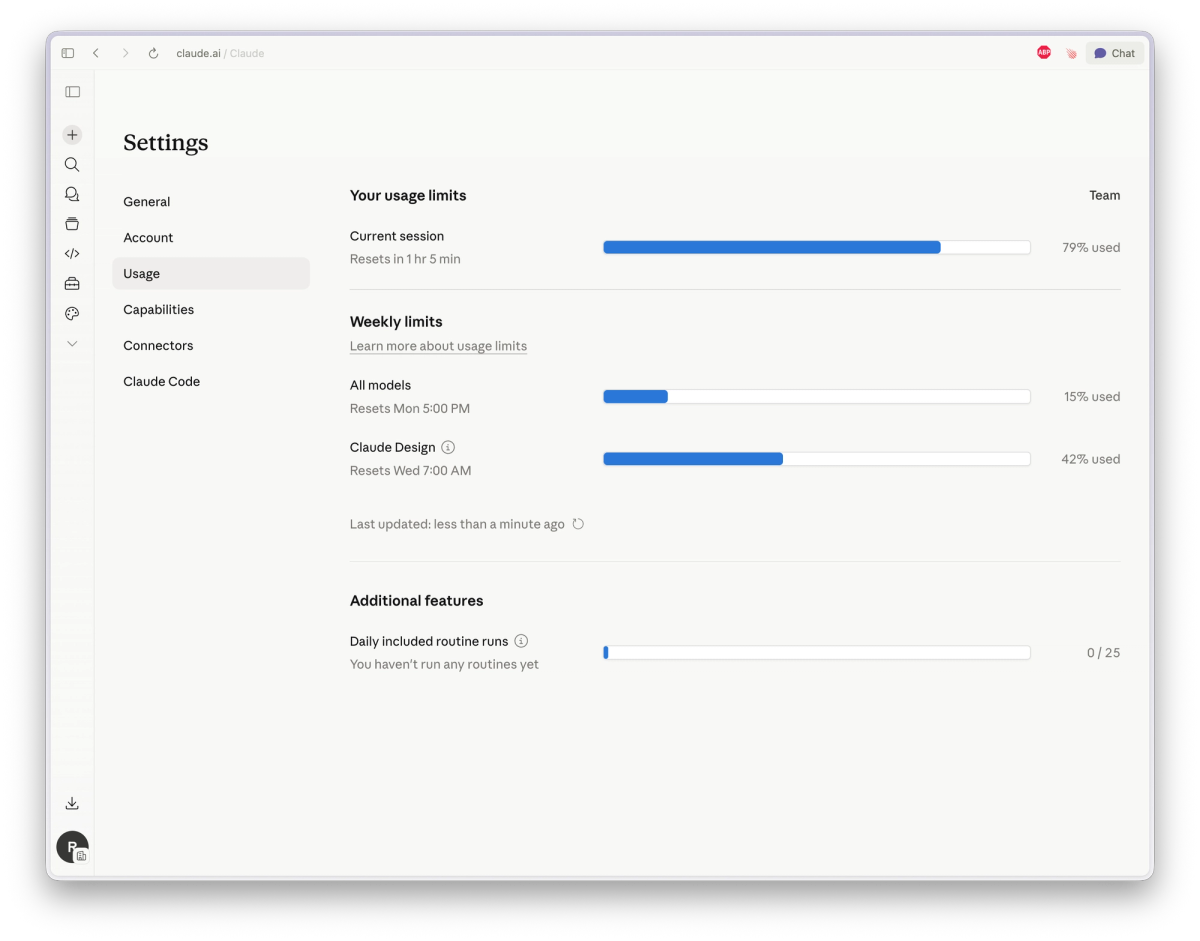Go forward with the browser forward arrow
1200x941 pixels.
(x=125, y=53)
